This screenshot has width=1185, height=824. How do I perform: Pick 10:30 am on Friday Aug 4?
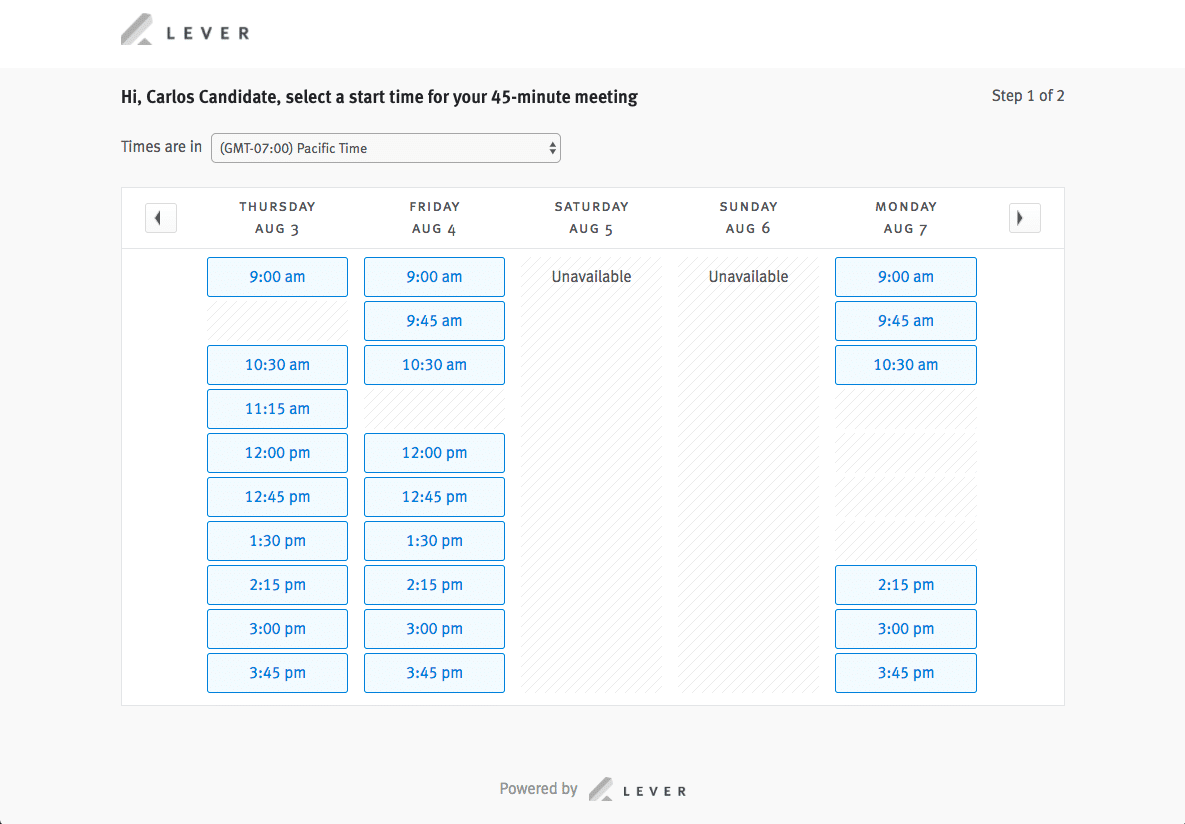coord(435,364)
